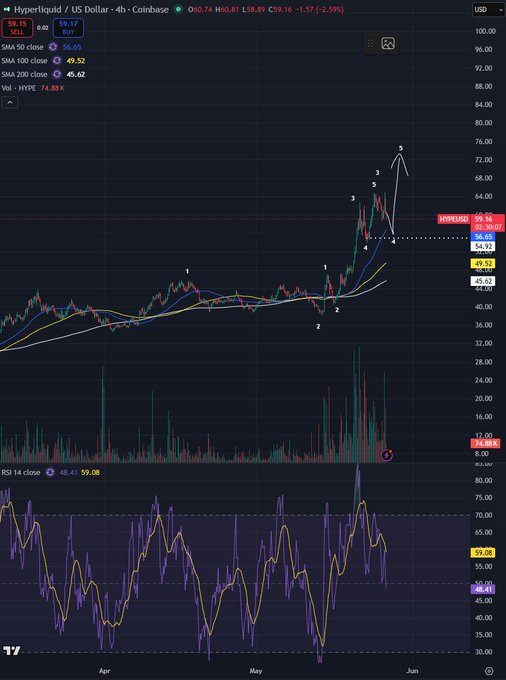This screenshot has height=680, width=506.
Task: Select the RSI 14 close legend label
Action: 21,472
